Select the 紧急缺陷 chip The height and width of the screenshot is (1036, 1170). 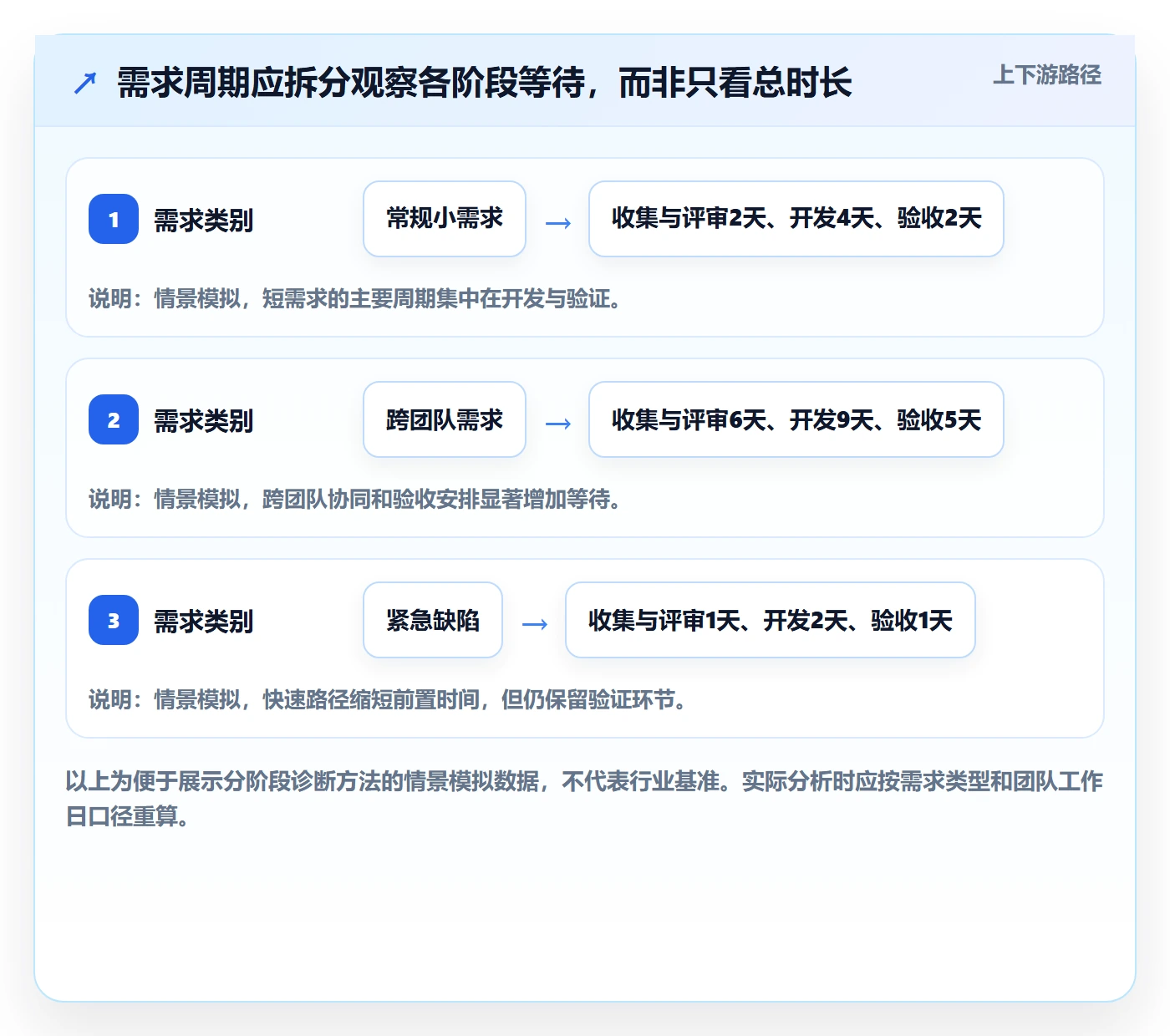coord(433,620)
